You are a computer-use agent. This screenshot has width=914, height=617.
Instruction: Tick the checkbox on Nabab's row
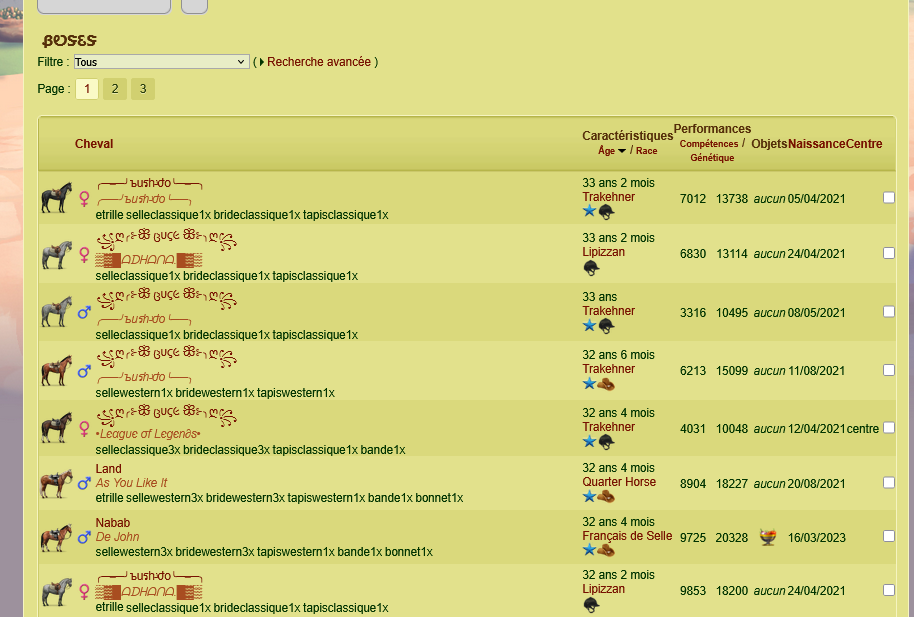pos(889,536)
